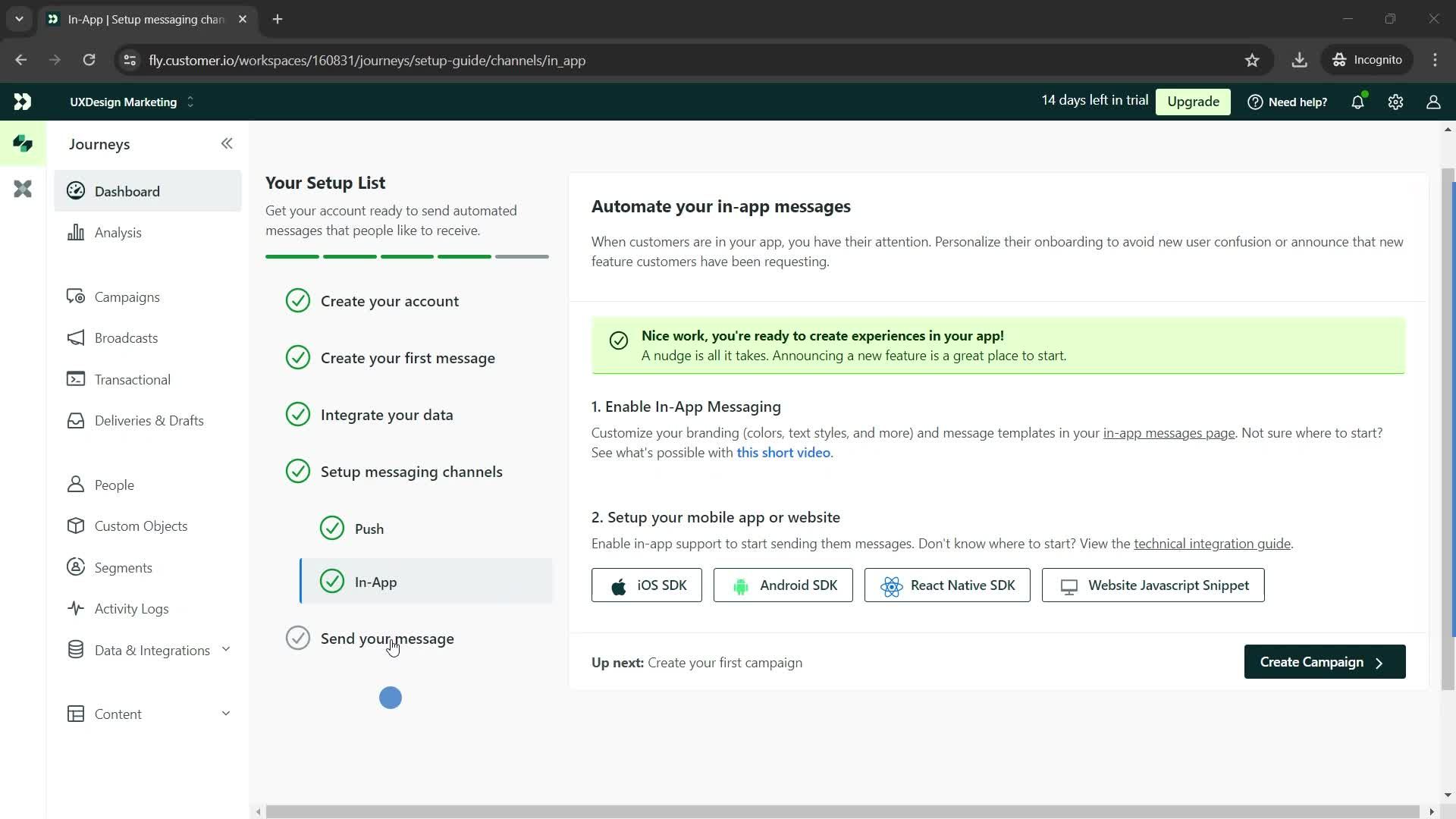Click the Custom Objects cube icon
The width and height of the screenshot is (1456, 819).
point(76,526)
